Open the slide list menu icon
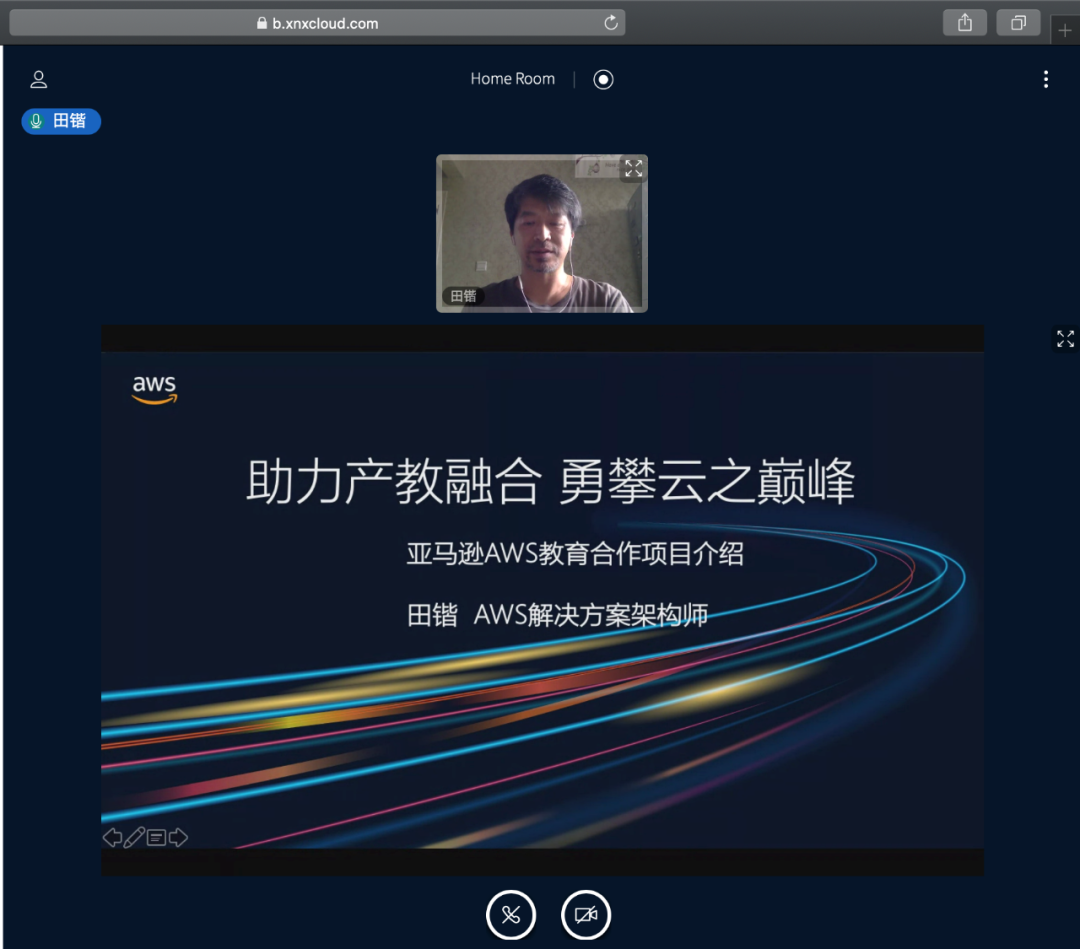The width and height of the screenshot is (1080, 949). (156, 837)
